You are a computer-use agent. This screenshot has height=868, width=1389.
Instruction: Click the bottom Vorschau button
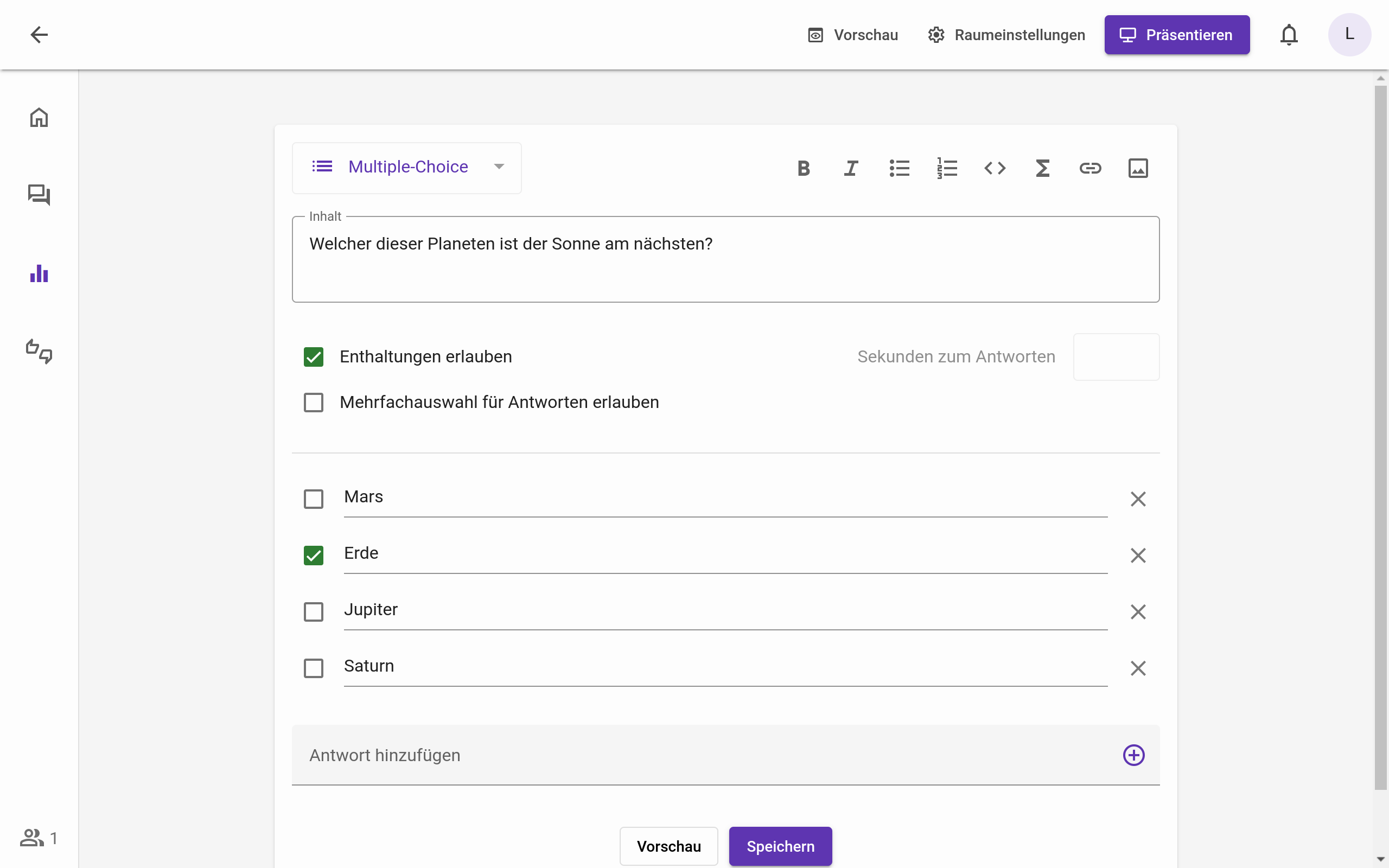(x=668, y=846)
